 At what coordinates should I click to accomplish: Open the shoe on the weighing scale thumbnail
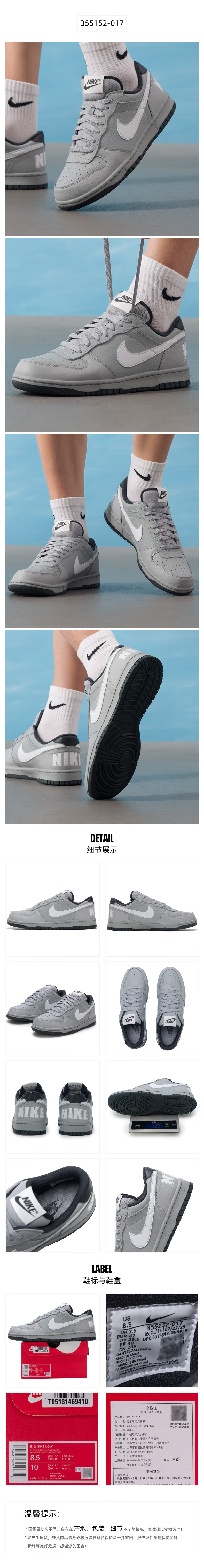point(152,1107)
